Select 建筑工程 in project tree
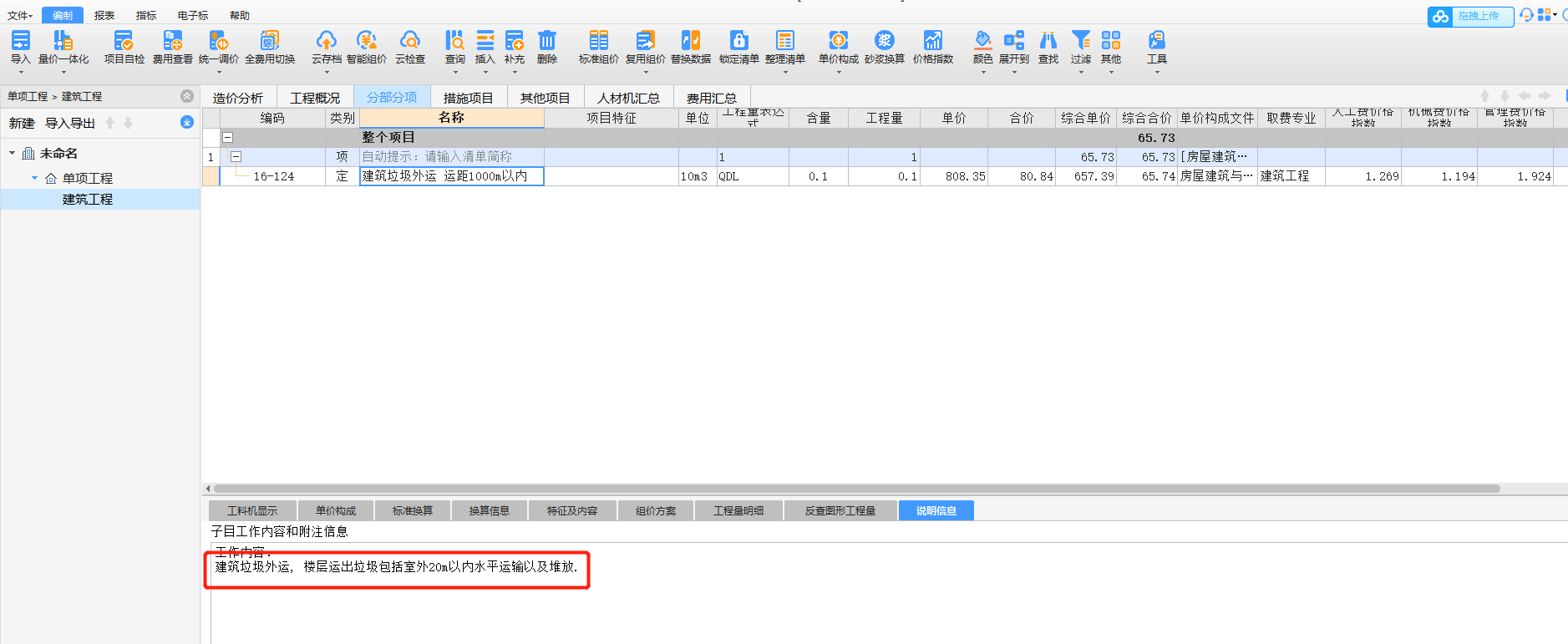1568x644 pixels. (x=88, y=199)
